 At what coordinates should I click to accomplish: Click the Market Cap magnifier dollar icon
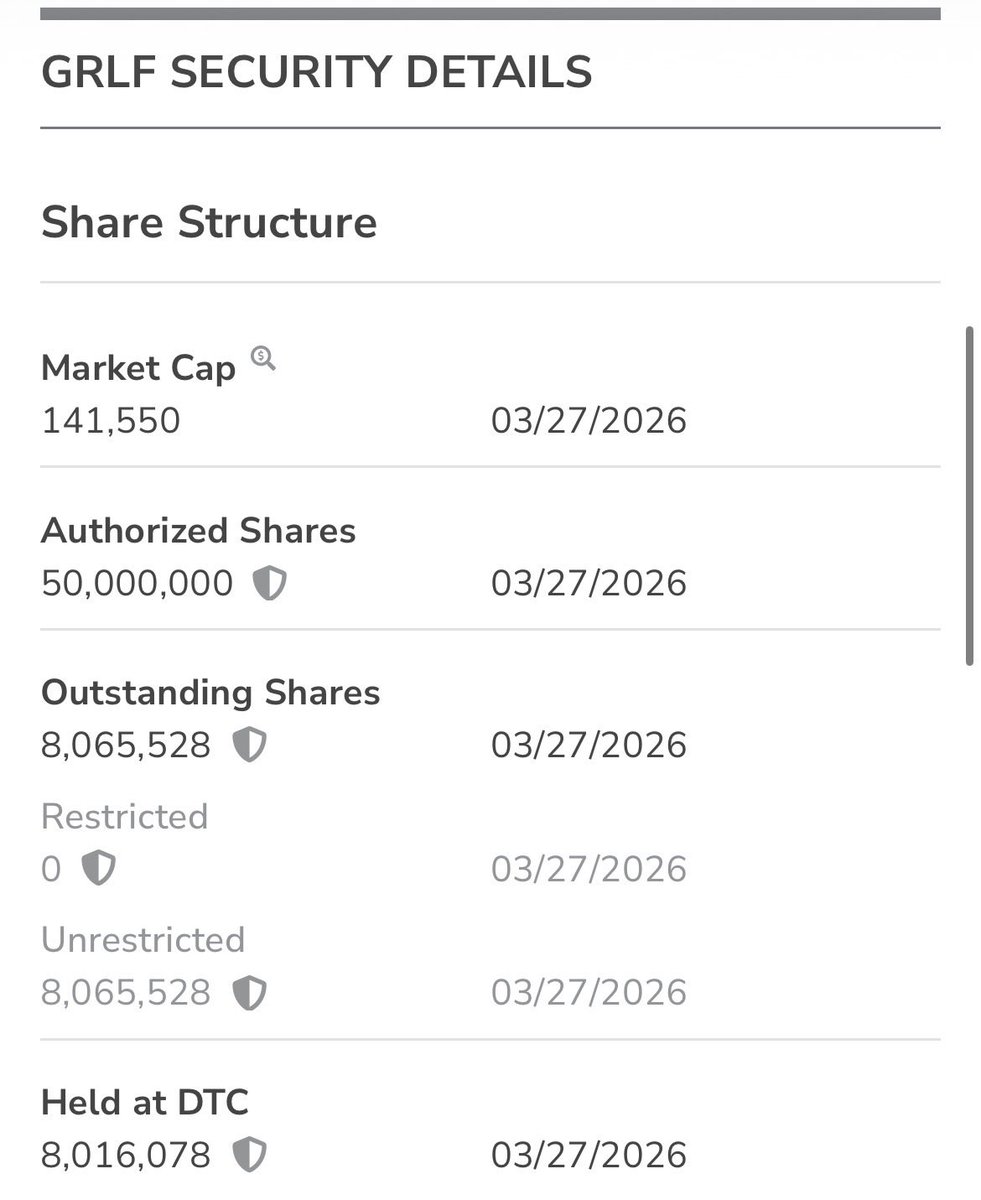click(263, 358)
